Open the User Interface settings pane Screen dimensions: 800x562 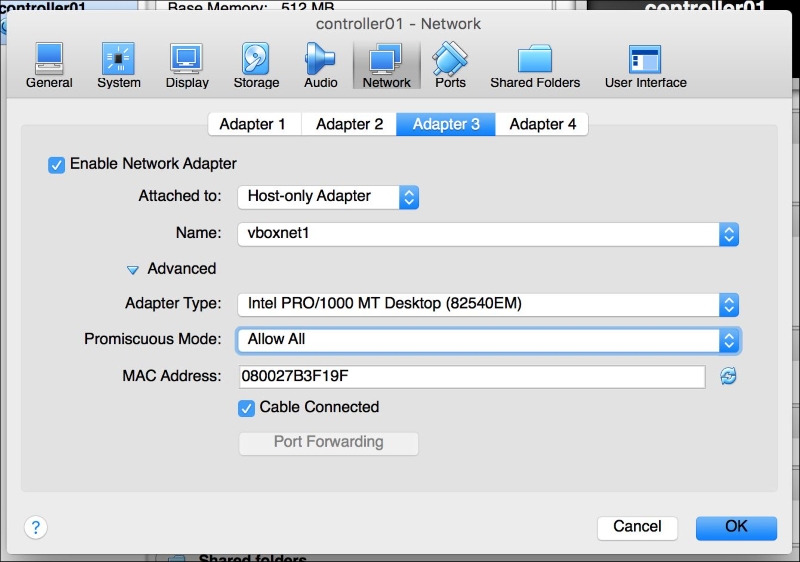[x=645, y=65]
